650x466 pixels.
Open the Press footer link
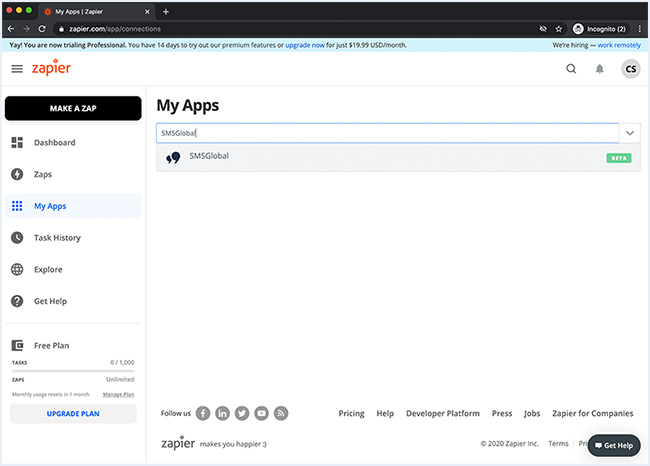502,413
